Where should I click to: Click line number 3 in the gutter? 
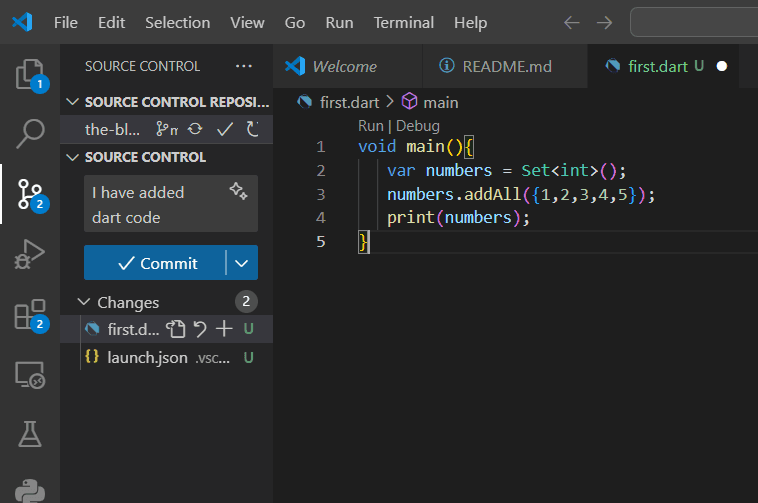[321, 194]
